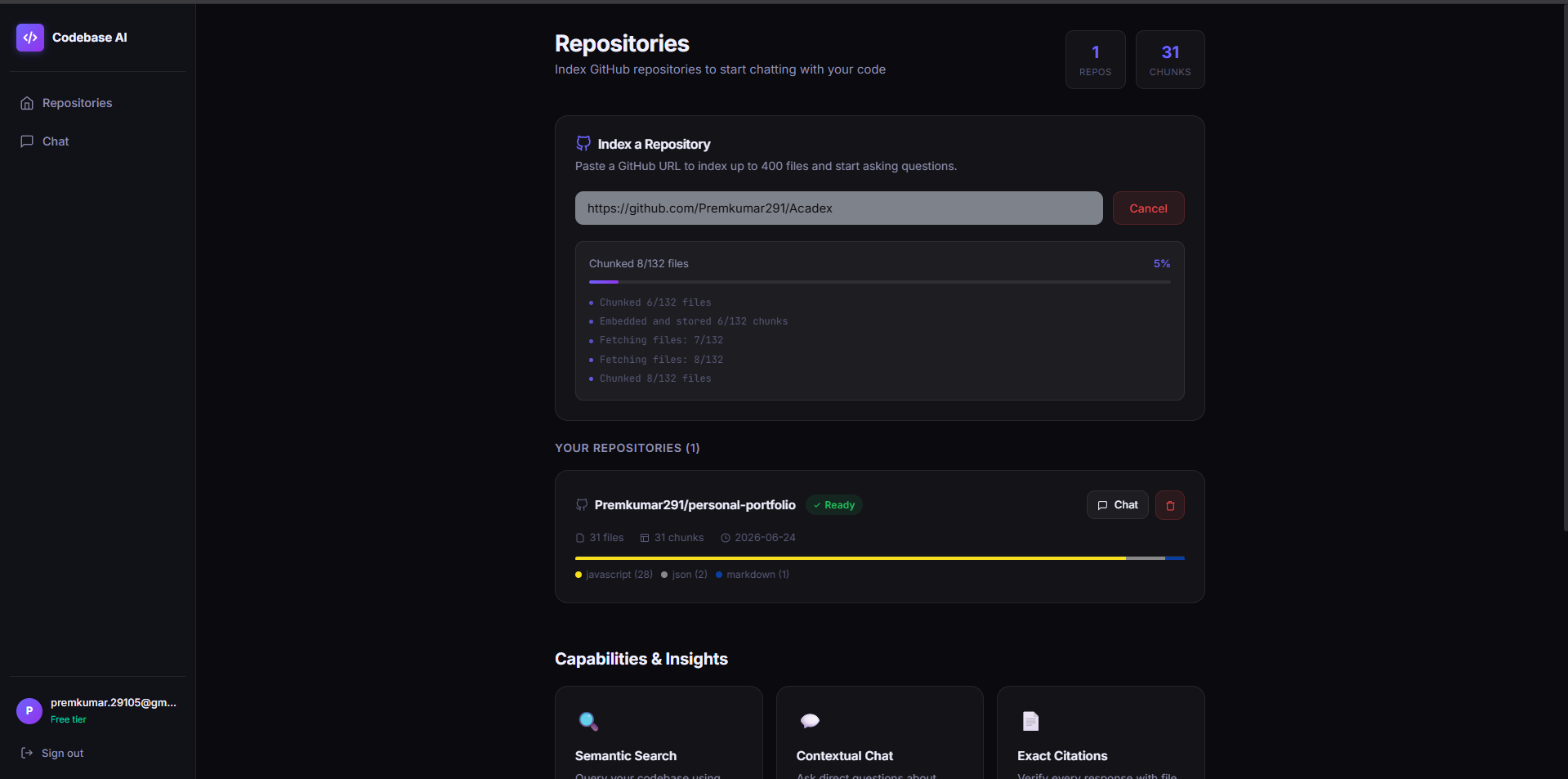The height and width of the screenshot is (779, 1568).
Task: Click the Codebase AI logo icon
Action: point(30,38)
